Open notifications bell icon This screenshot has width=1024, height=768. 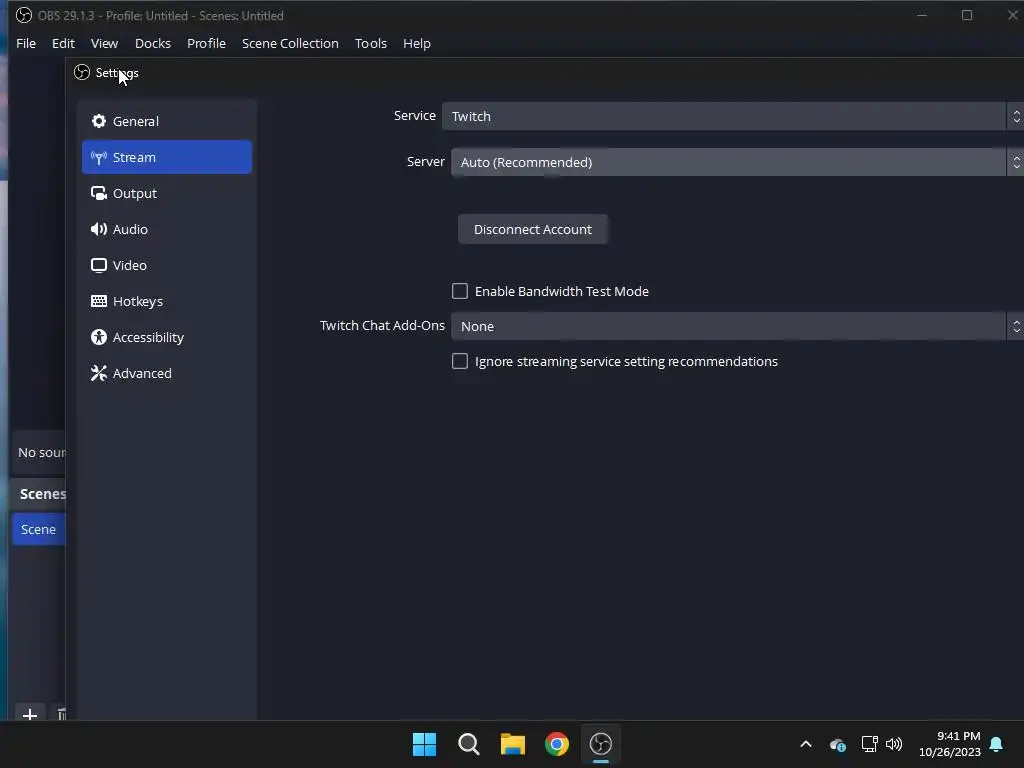[x=996, y=744]
